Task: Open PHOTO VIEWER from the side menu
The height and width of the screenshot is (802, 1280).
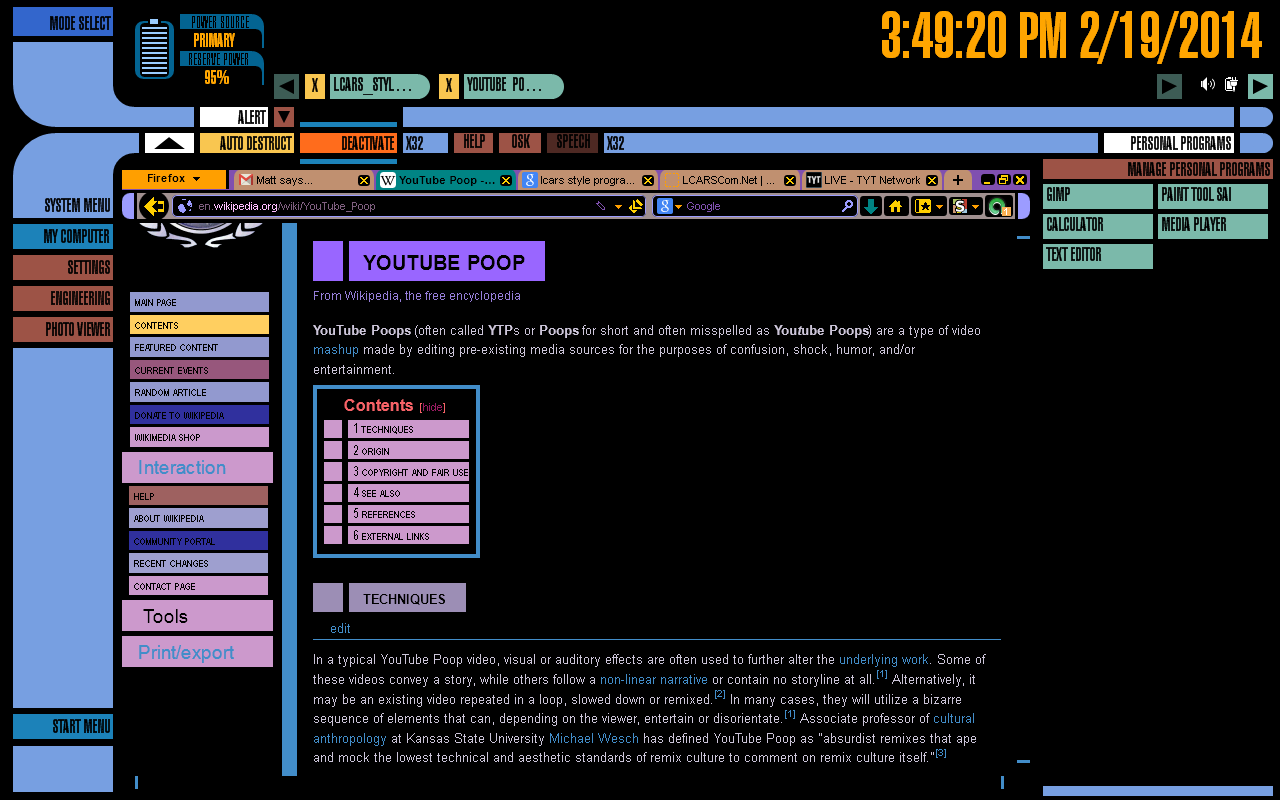Action: (x=63, y=329)
